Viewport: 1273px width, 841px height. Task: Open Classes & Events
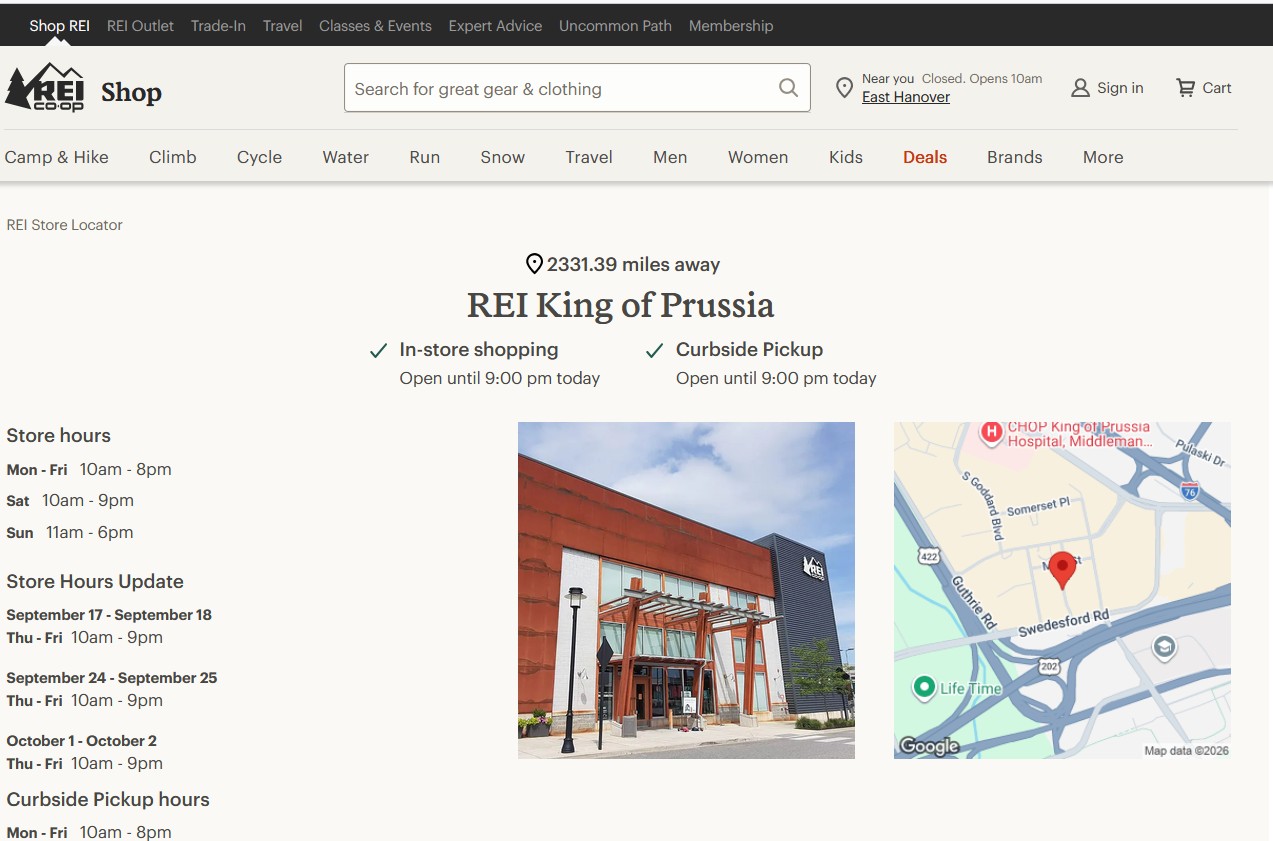click(x=375, y=26)
